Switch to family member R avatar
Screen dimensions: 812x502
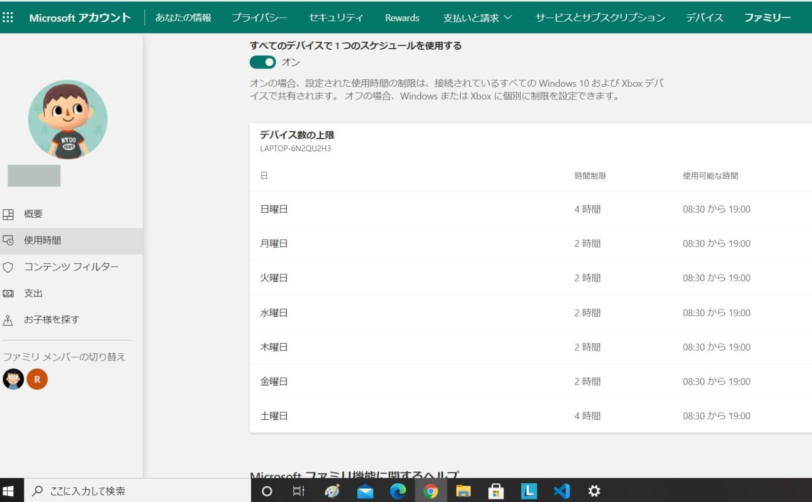[x=37, y=379]
